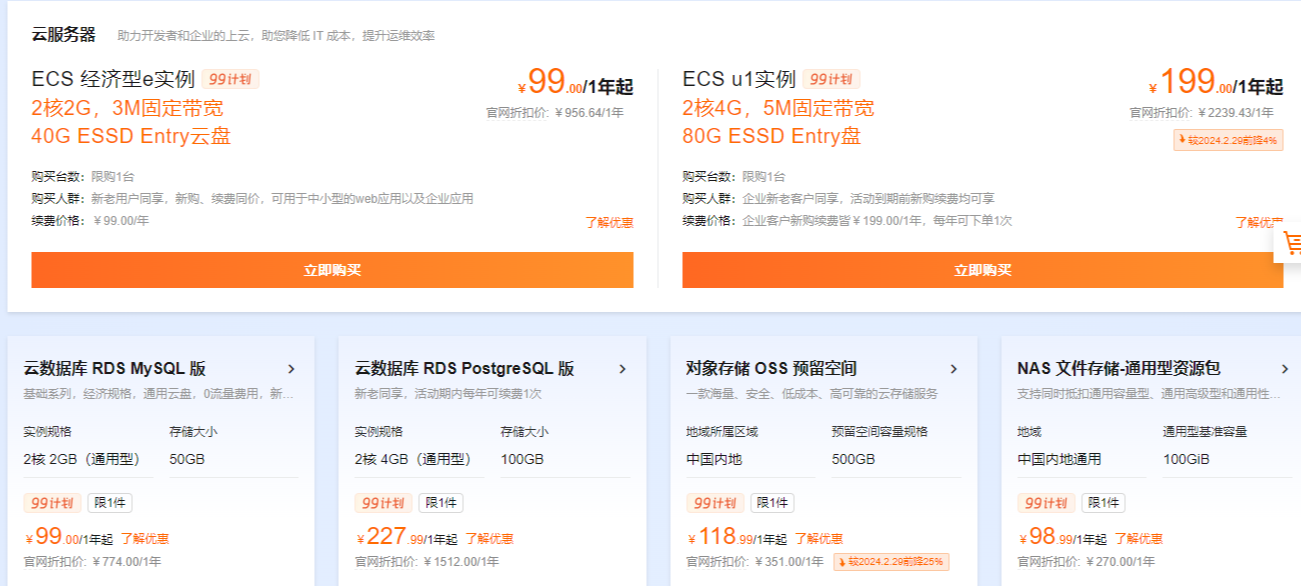The image size is (1301, 586).
Task: Click 官网折扣价 ¥2239.43/1年 text
Action: (x=1202, y=113)
